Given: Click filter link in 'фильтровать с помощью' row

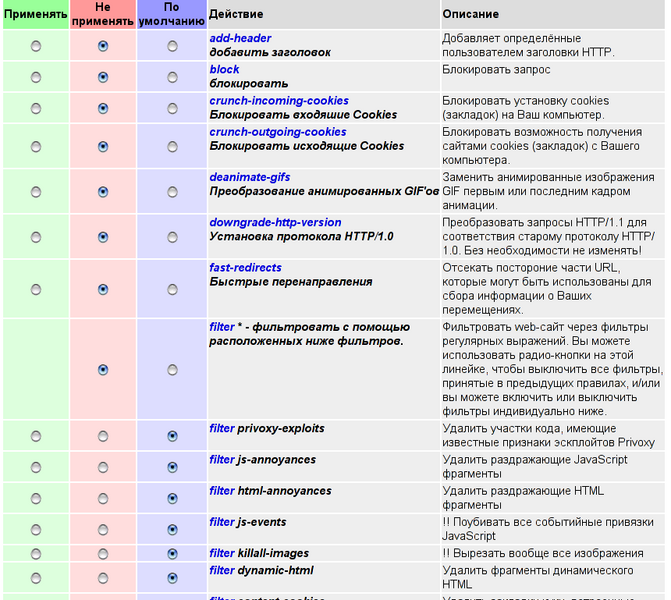Looking at the screenshot, I should (x=222, y=327).
